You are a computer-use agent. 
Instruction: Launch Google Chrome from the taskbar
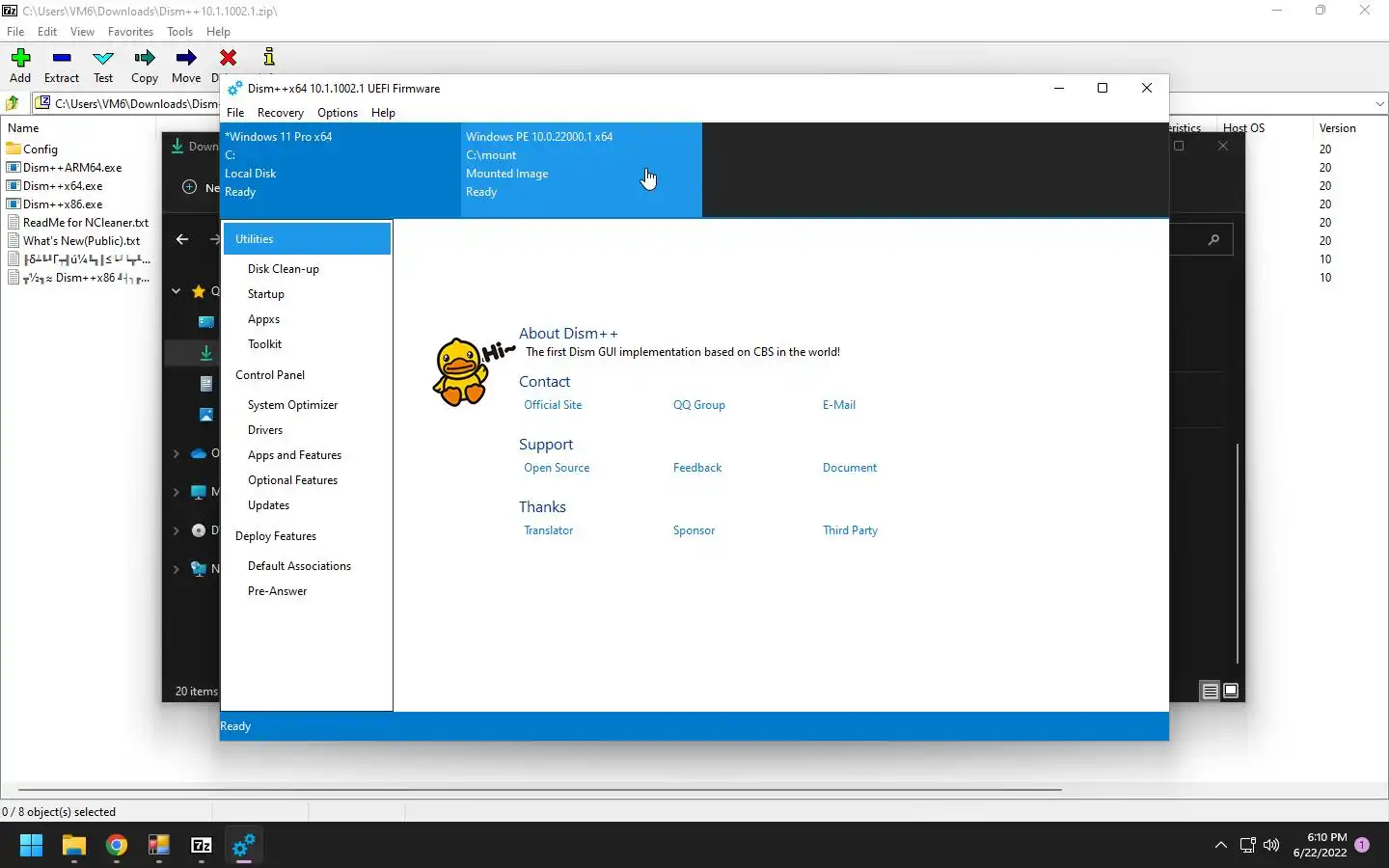117,846
